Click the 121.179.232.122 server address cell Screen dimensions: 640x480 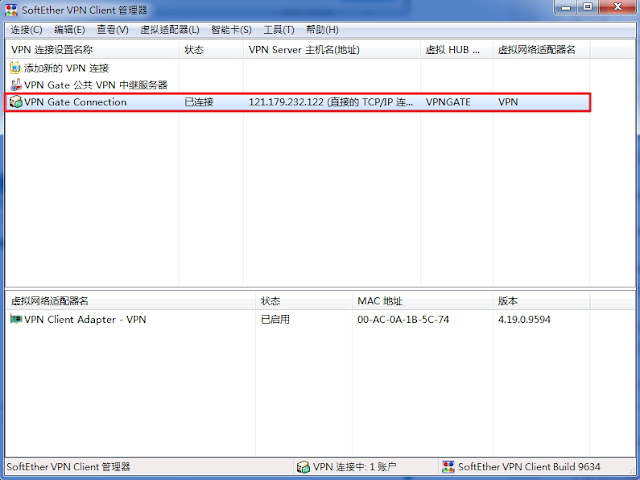pos(331,102)
